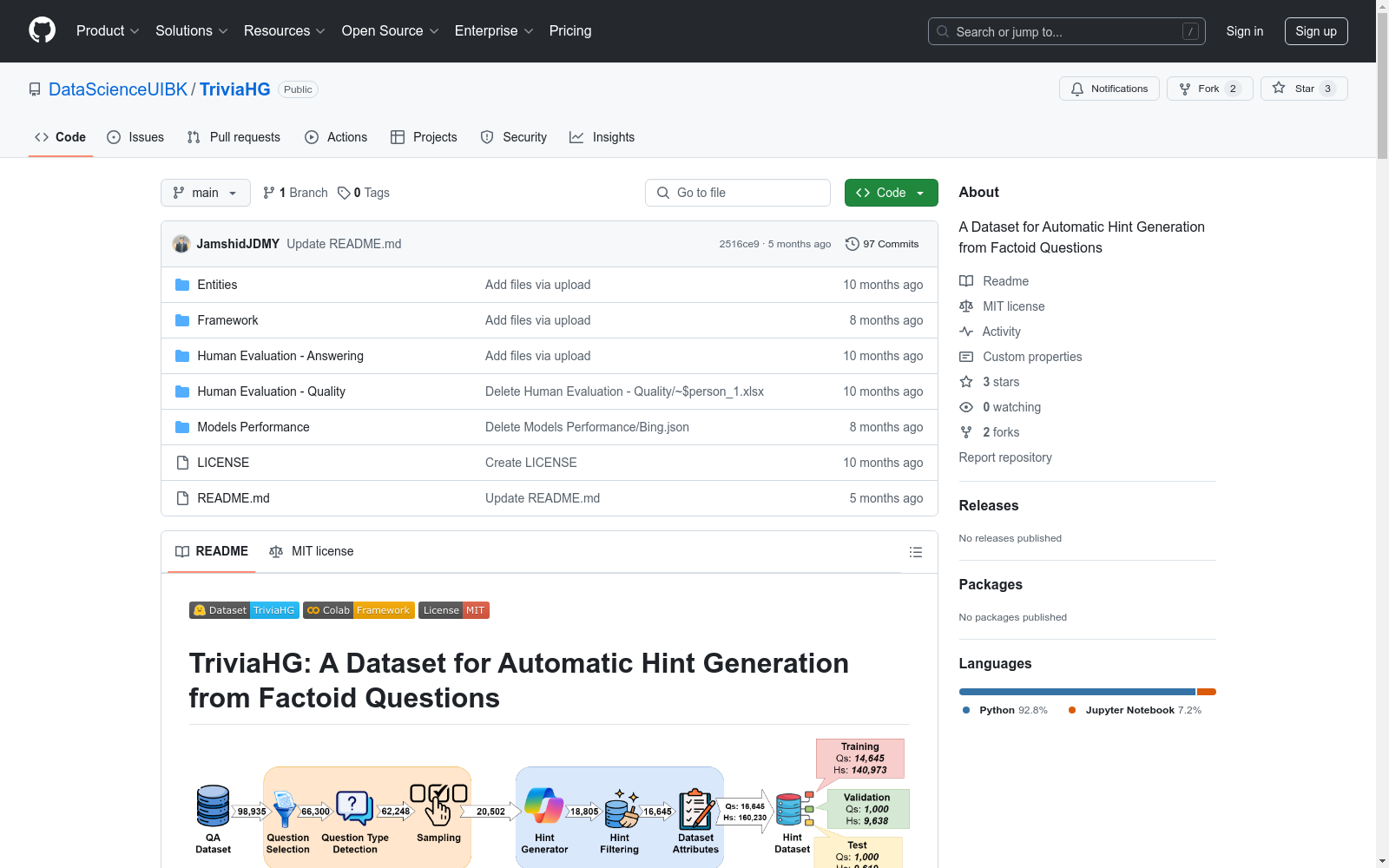This screenshot has width=1389, height=868.
Task: Open commit history clock icon
Action: pos(852,244)
